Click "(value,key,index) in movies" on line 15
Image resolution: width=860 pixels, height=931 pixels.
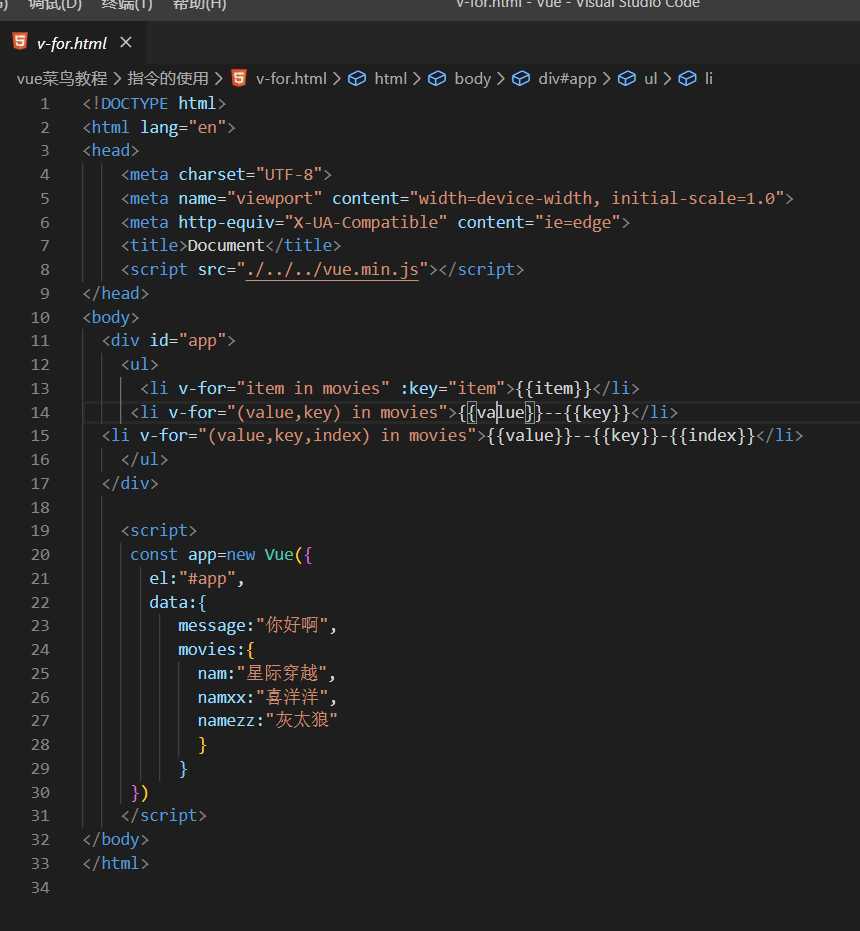click(x=342, y=436)
